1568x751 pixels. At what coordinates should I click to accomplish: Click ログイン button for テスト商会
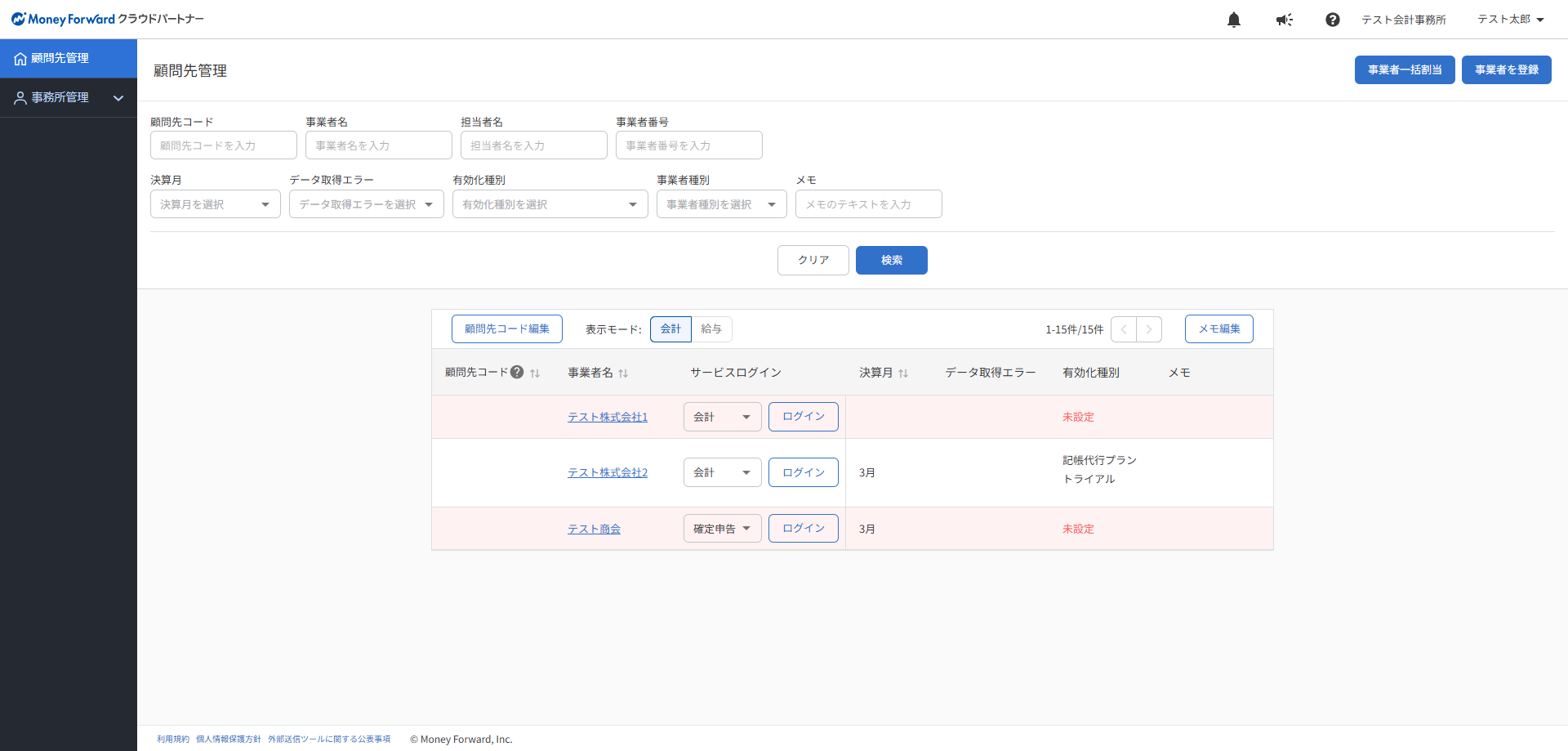(x=804, y=529)
